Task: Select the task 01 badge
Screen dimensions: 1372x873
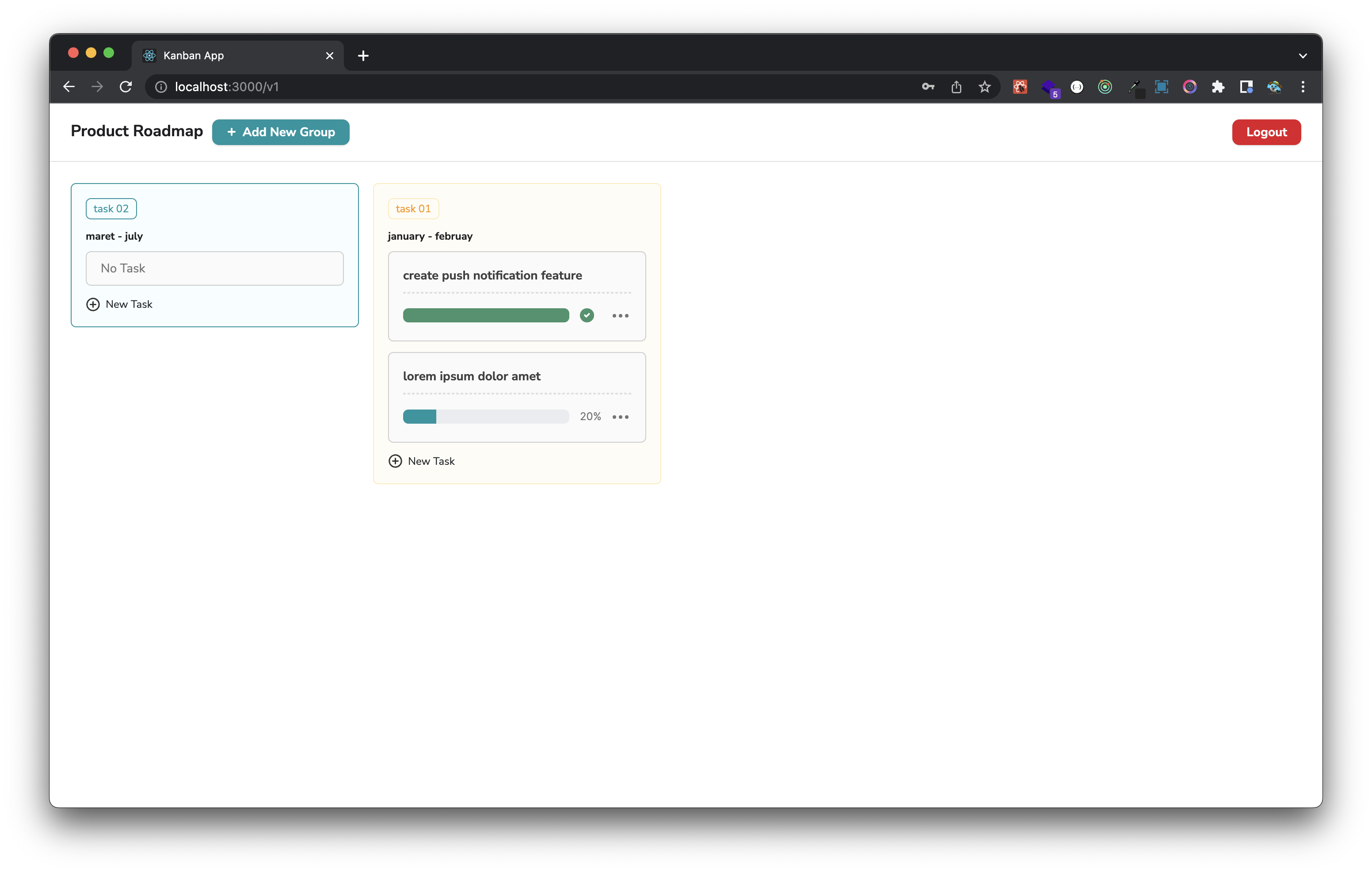Action: click(413, 208)
